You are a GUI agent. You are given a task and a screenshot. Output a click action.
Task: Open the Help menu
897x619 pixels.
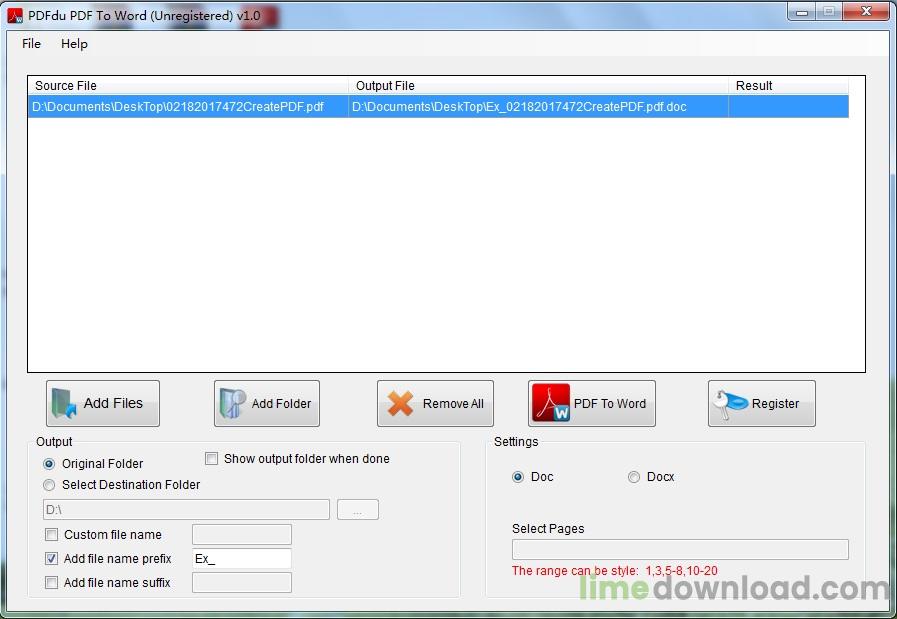click(x=74, y=43)
